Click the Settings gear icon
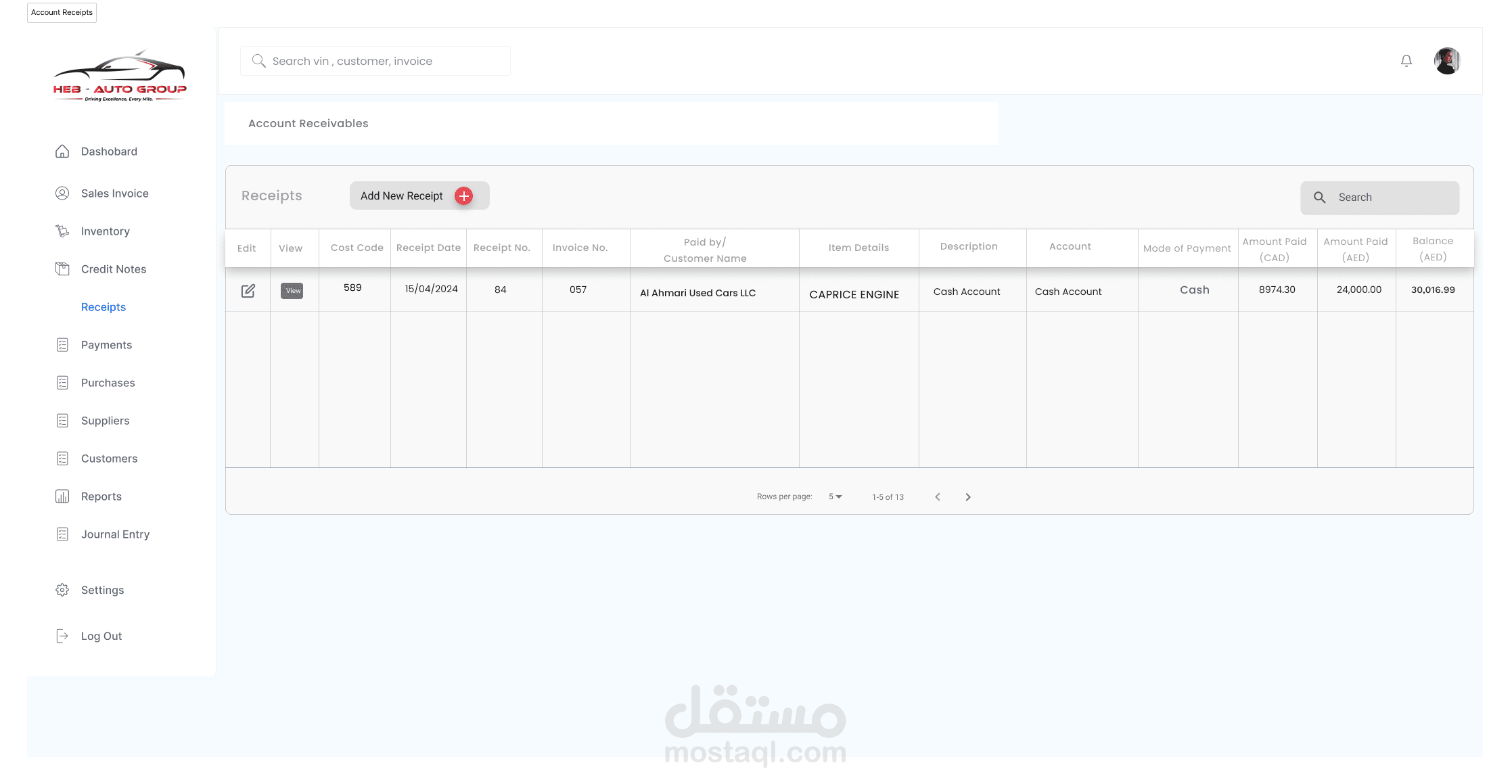This screenshot has width=1512, height=784. [x=62, y=590]
